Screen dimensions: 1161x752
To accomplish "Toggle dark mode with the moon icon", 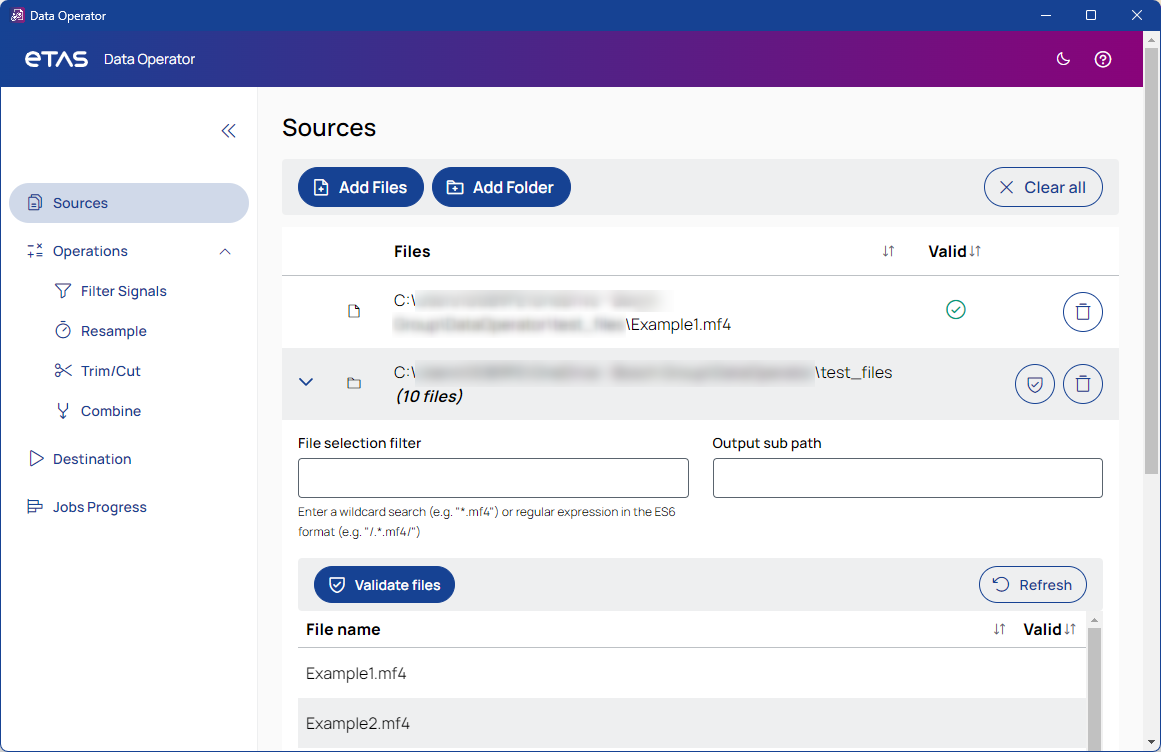I will (1063, 59).
